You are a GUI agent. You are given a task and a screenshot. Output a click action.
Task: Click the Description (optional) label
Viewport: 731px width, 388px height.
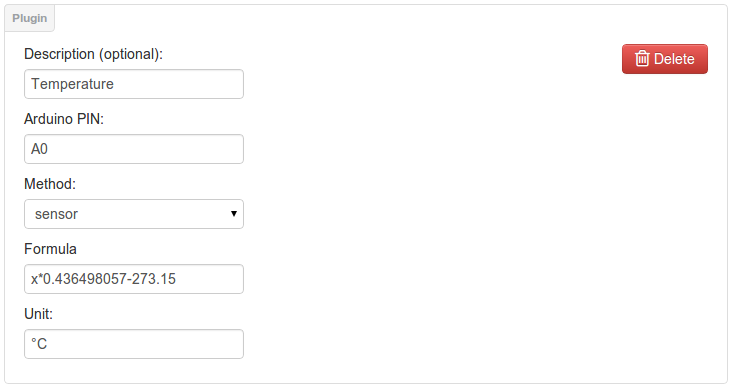pyautogui.click(x=93, y=54)
